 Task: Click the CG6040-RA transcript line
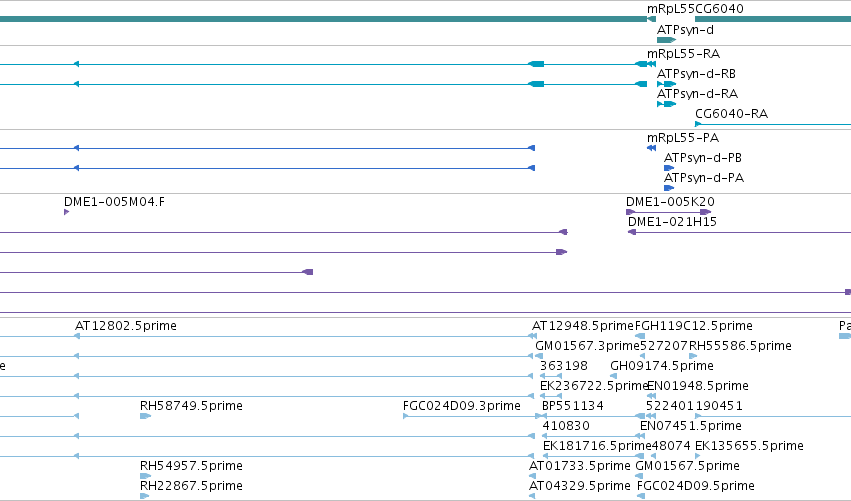coord(773,124)
